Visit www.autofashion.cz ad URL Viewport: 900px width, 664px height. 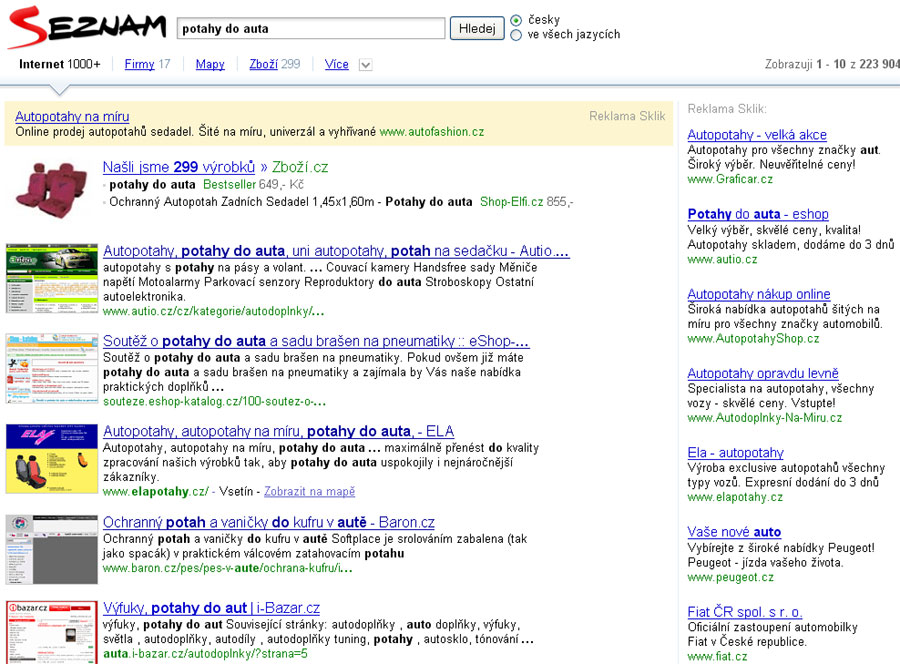click(432, 132)
